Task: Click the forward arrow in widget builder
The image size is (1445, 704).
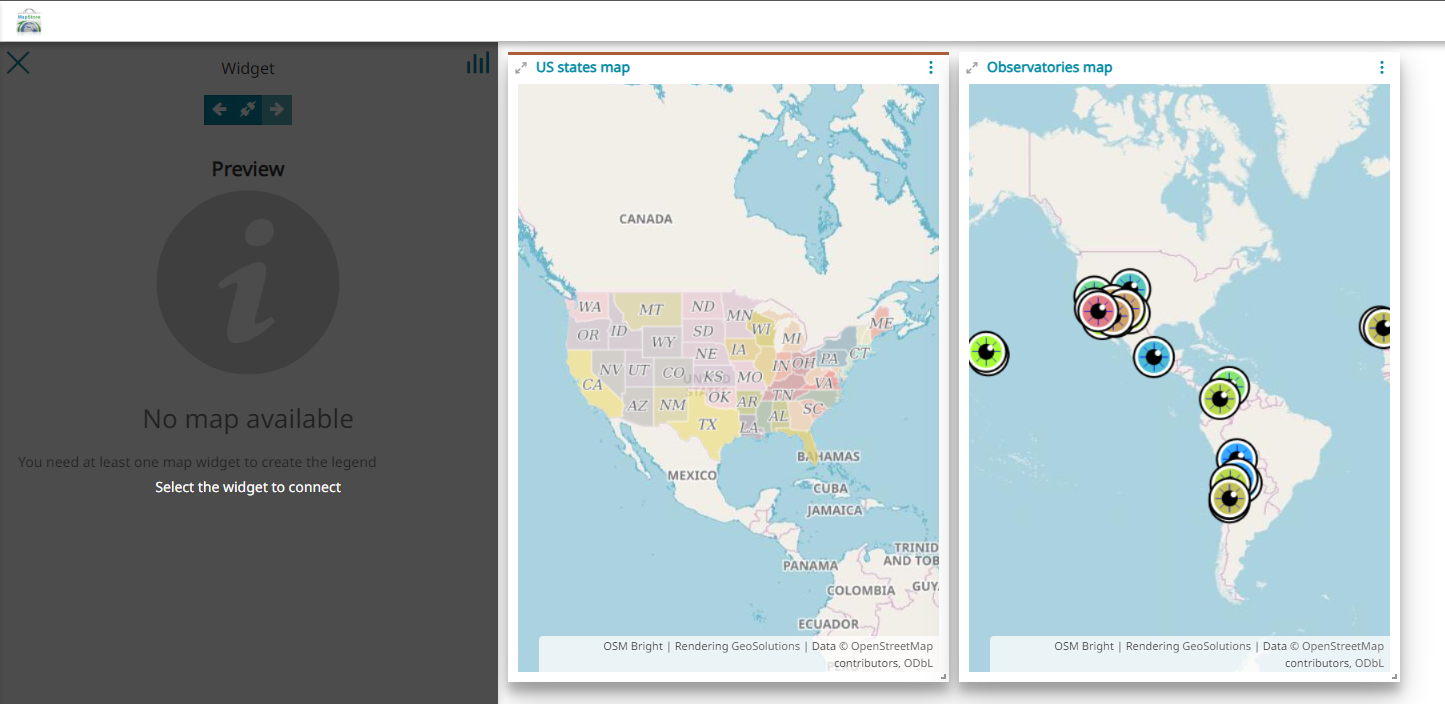Action: click(277, 110)
